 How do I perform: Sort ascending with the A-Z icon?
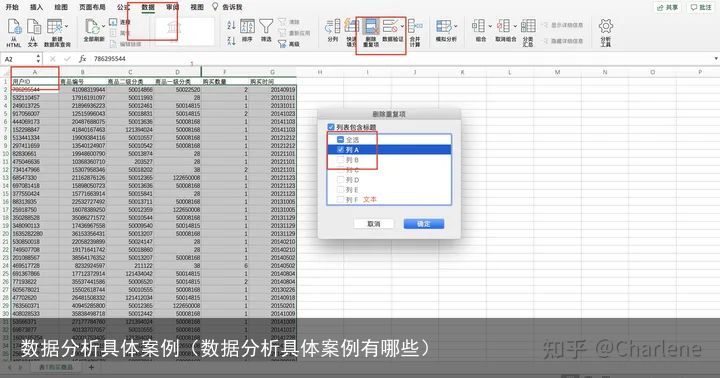click(x=231, y=25)
